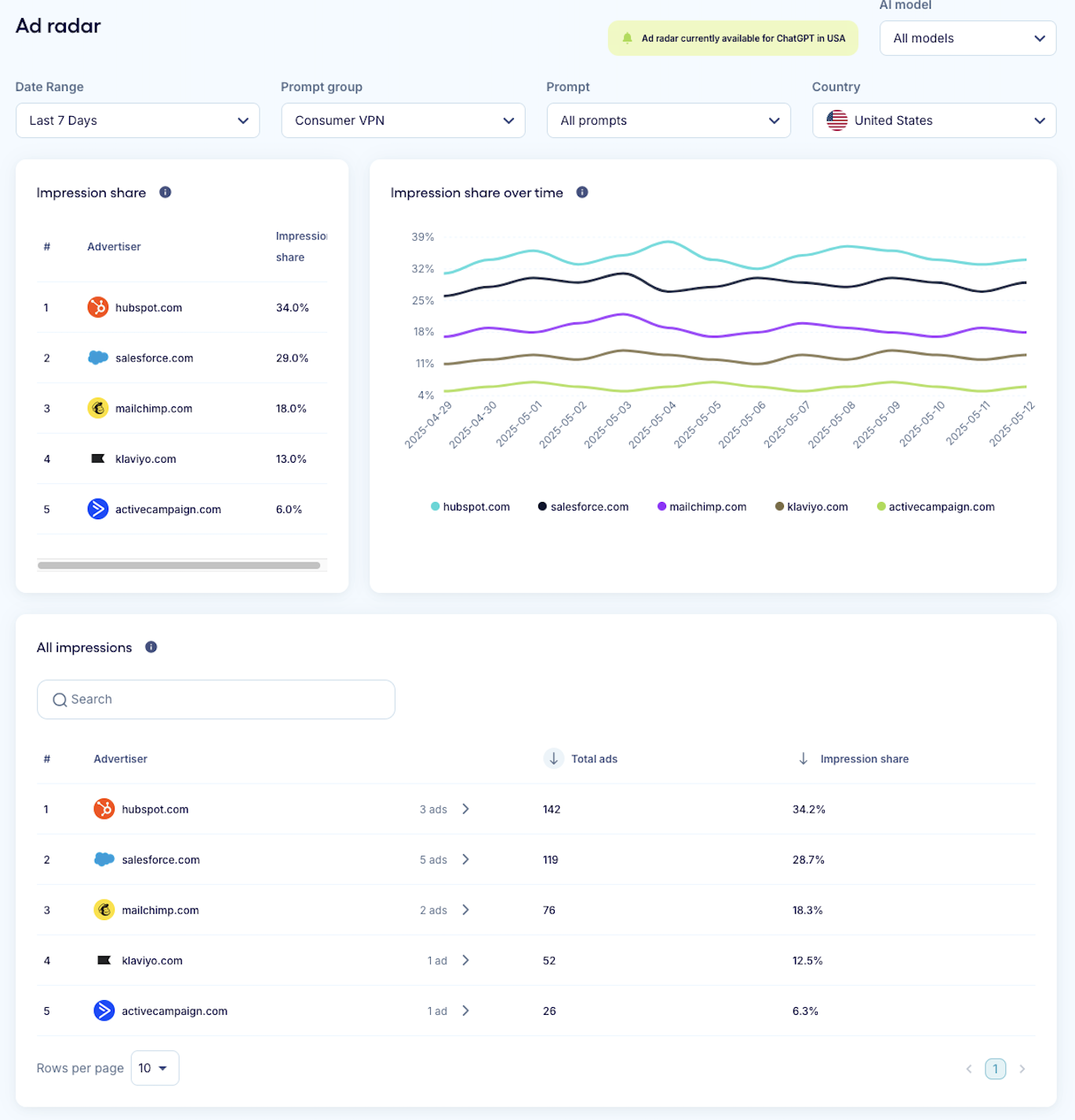Click the HubSpot logo in All impressions table
The image size is (1075, 1120).
pos(104,809)
